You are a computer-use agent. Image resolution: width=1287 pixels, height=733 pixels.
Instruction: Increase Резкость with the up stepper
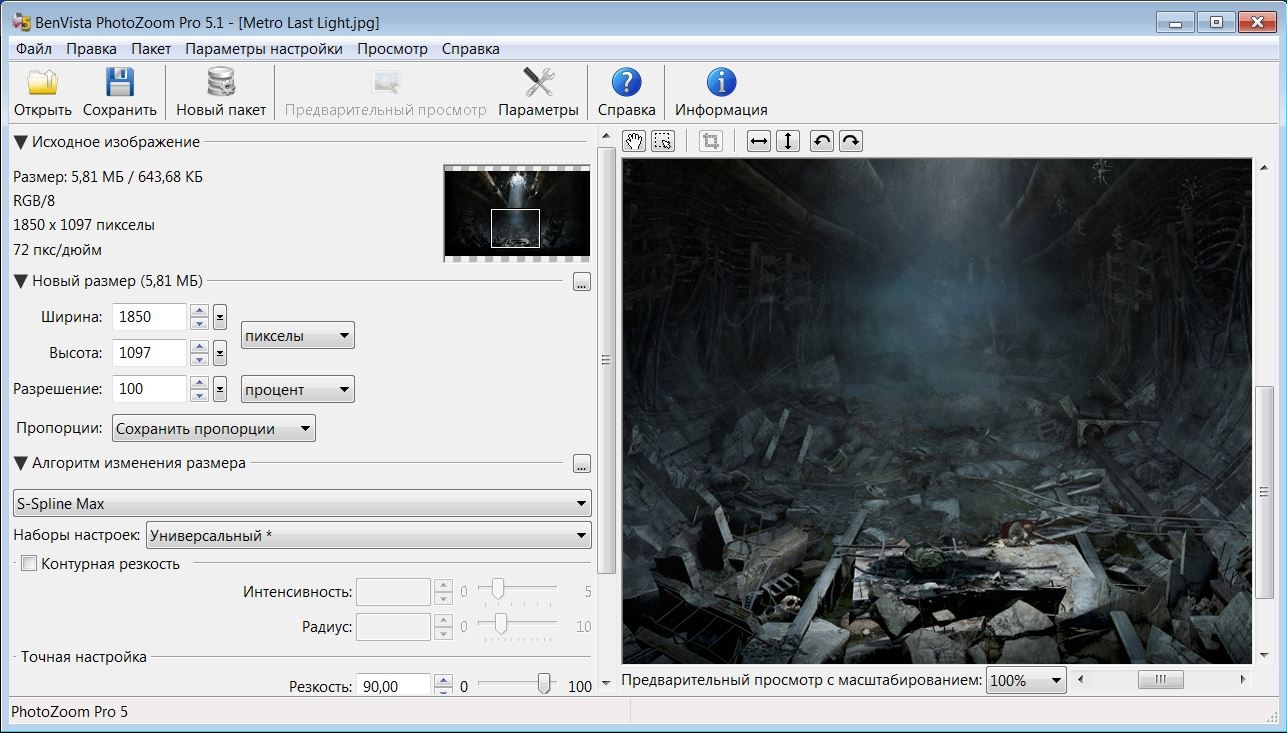[x=444, y=680]
